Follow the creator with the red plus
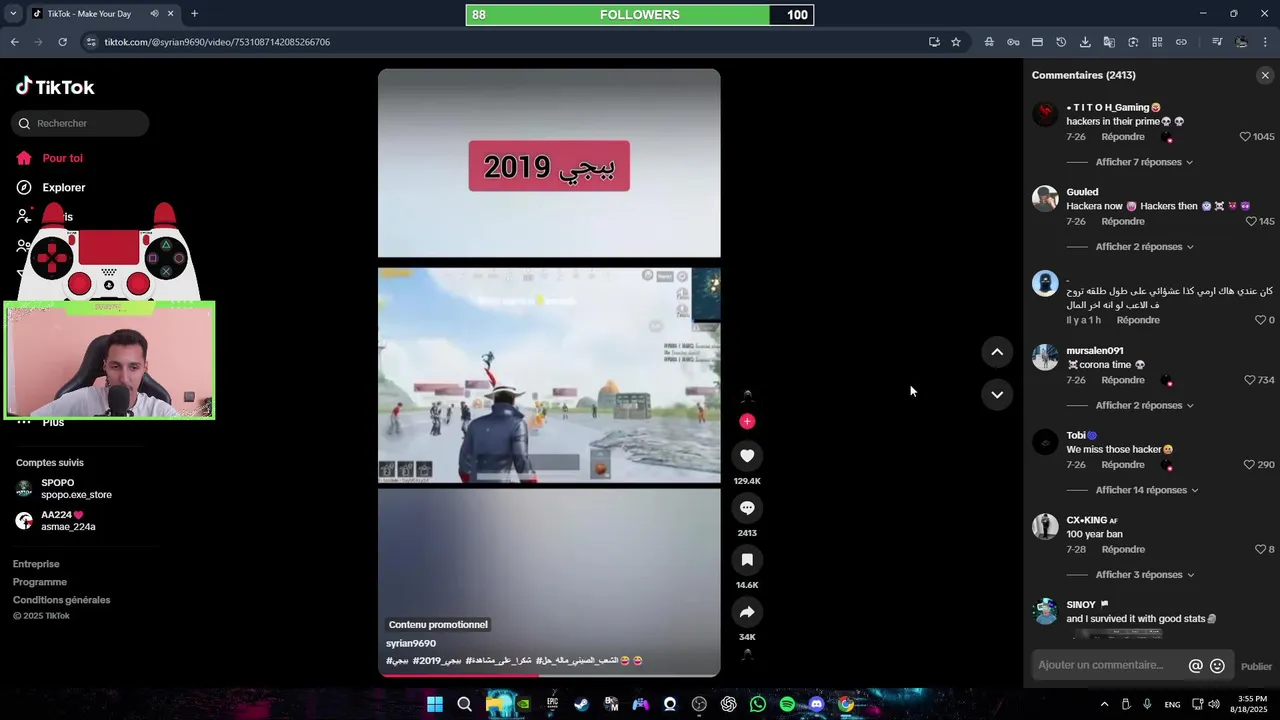 click(x=747, y=421)
